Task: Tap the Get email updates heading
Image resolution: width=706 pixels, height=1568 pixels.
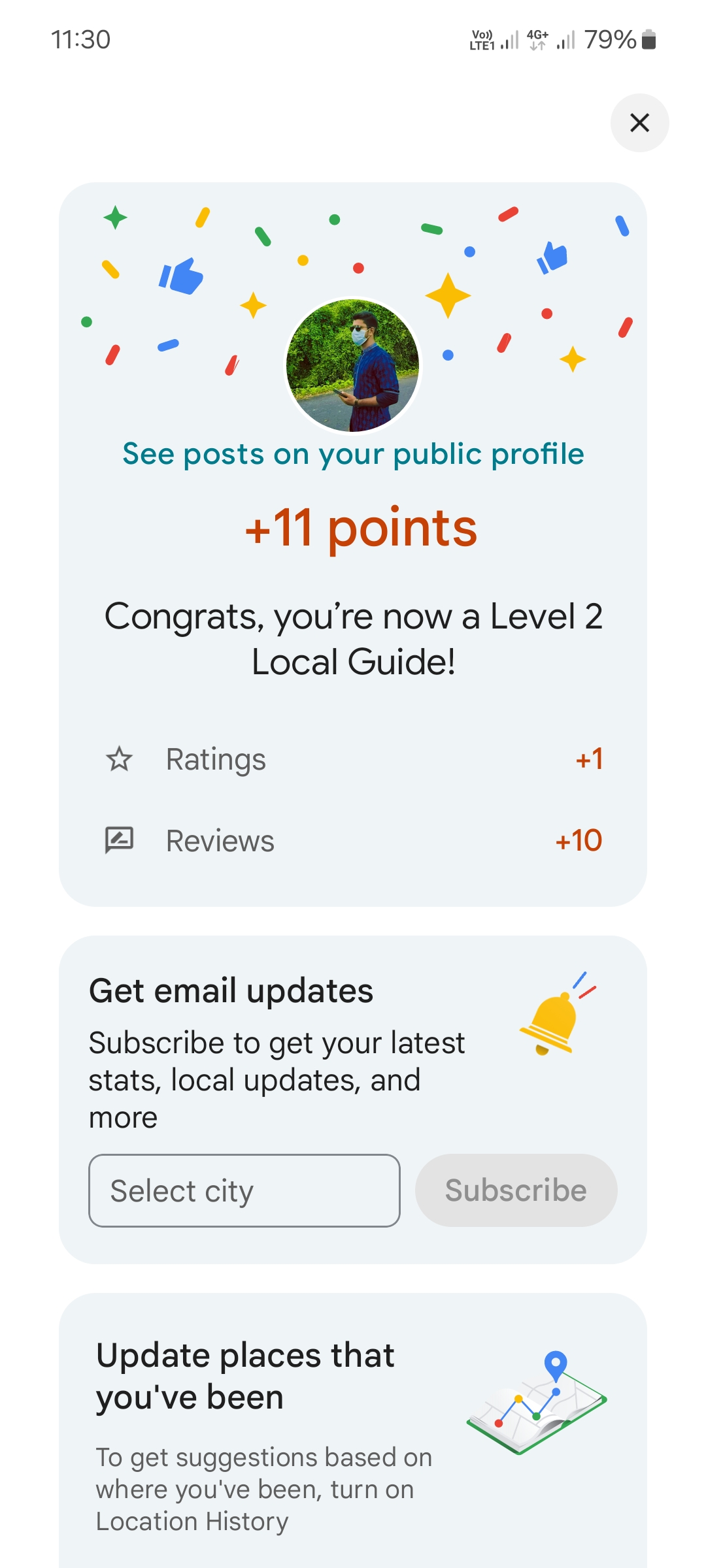Action: click(x=231, y=990)
